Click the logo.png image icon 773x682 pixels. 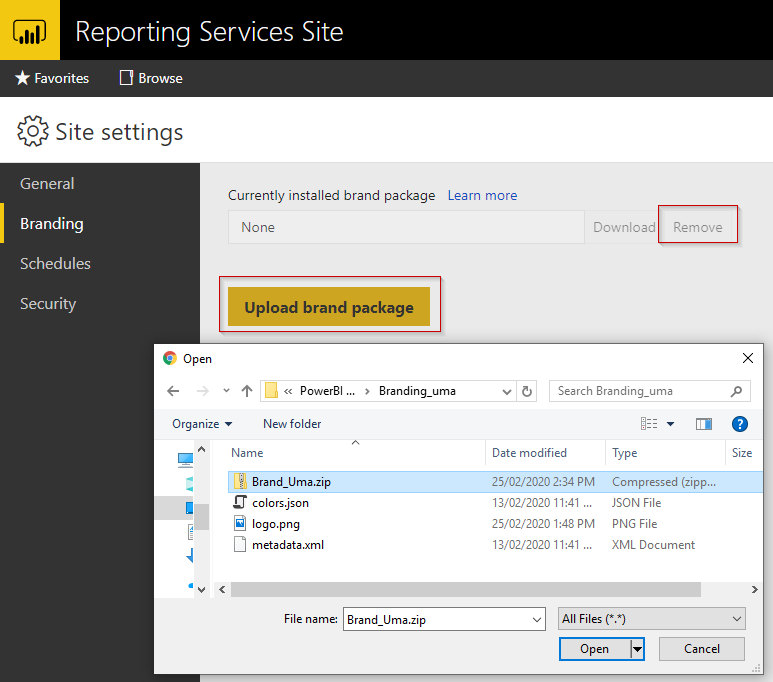[240, 523]
